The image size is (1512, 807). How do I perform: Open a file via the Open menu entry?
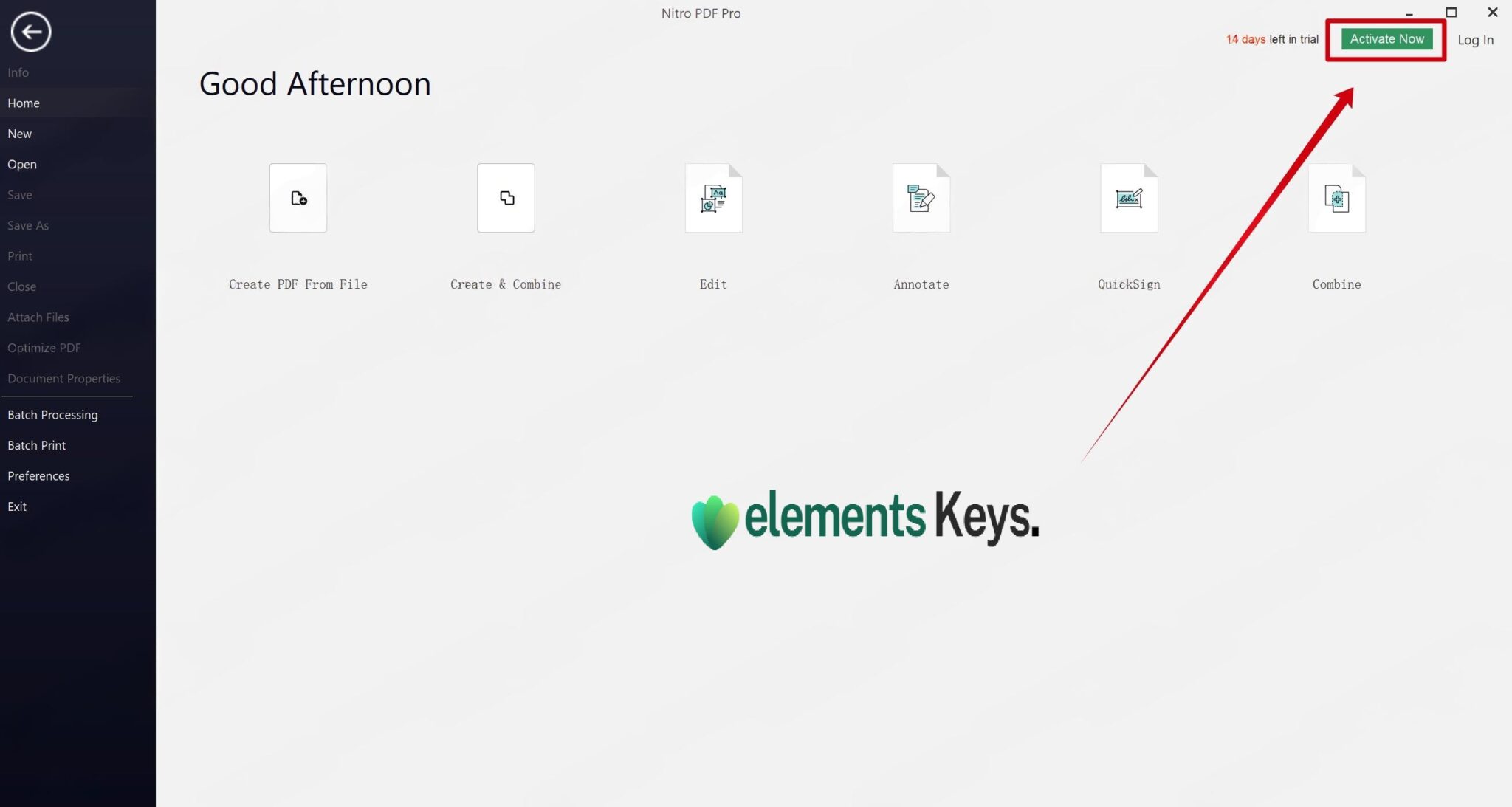point(22,164)
